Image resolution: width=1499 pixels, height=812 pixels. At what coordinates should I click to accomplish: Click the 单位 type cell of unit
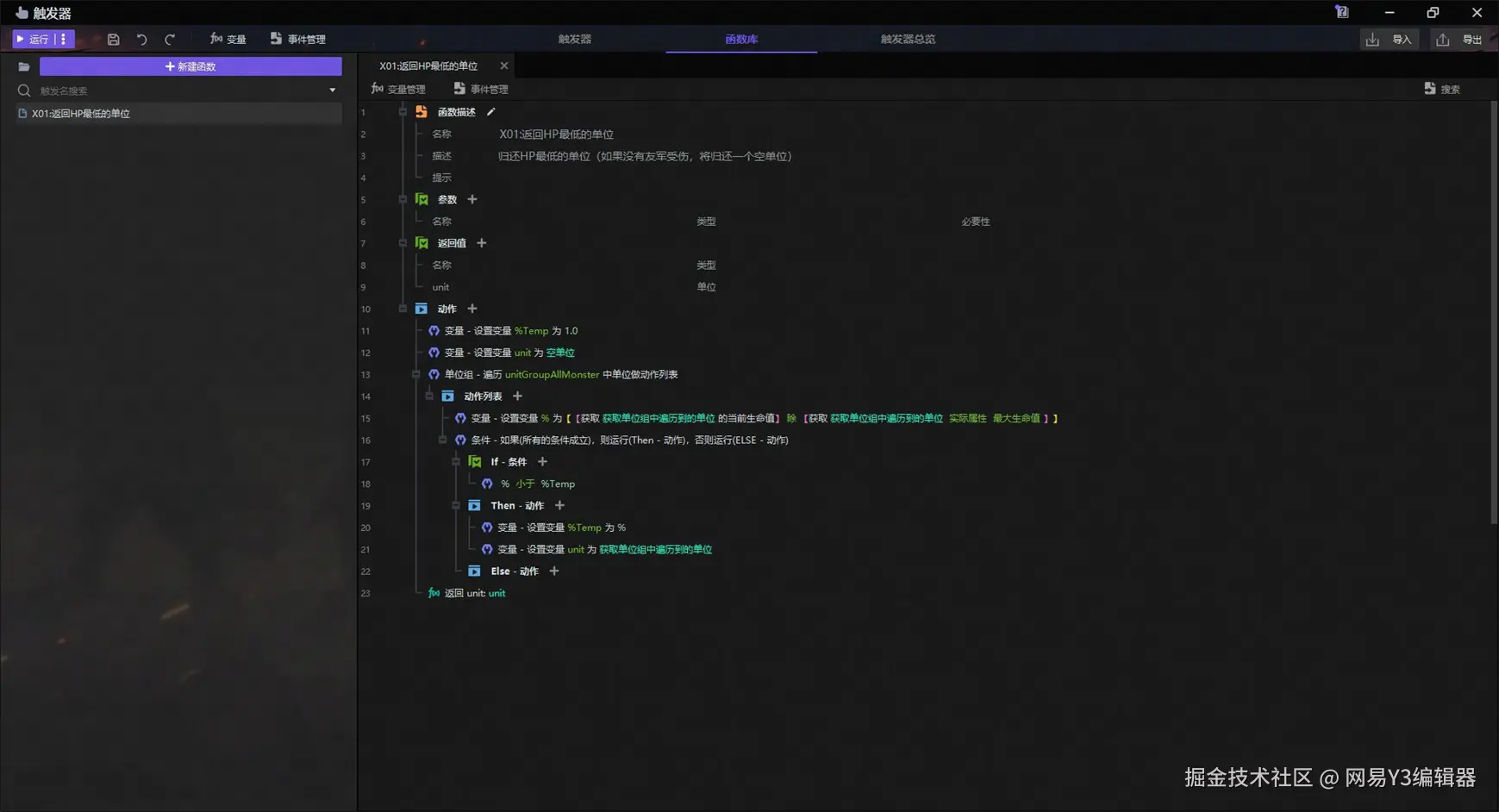pos(707,287)
